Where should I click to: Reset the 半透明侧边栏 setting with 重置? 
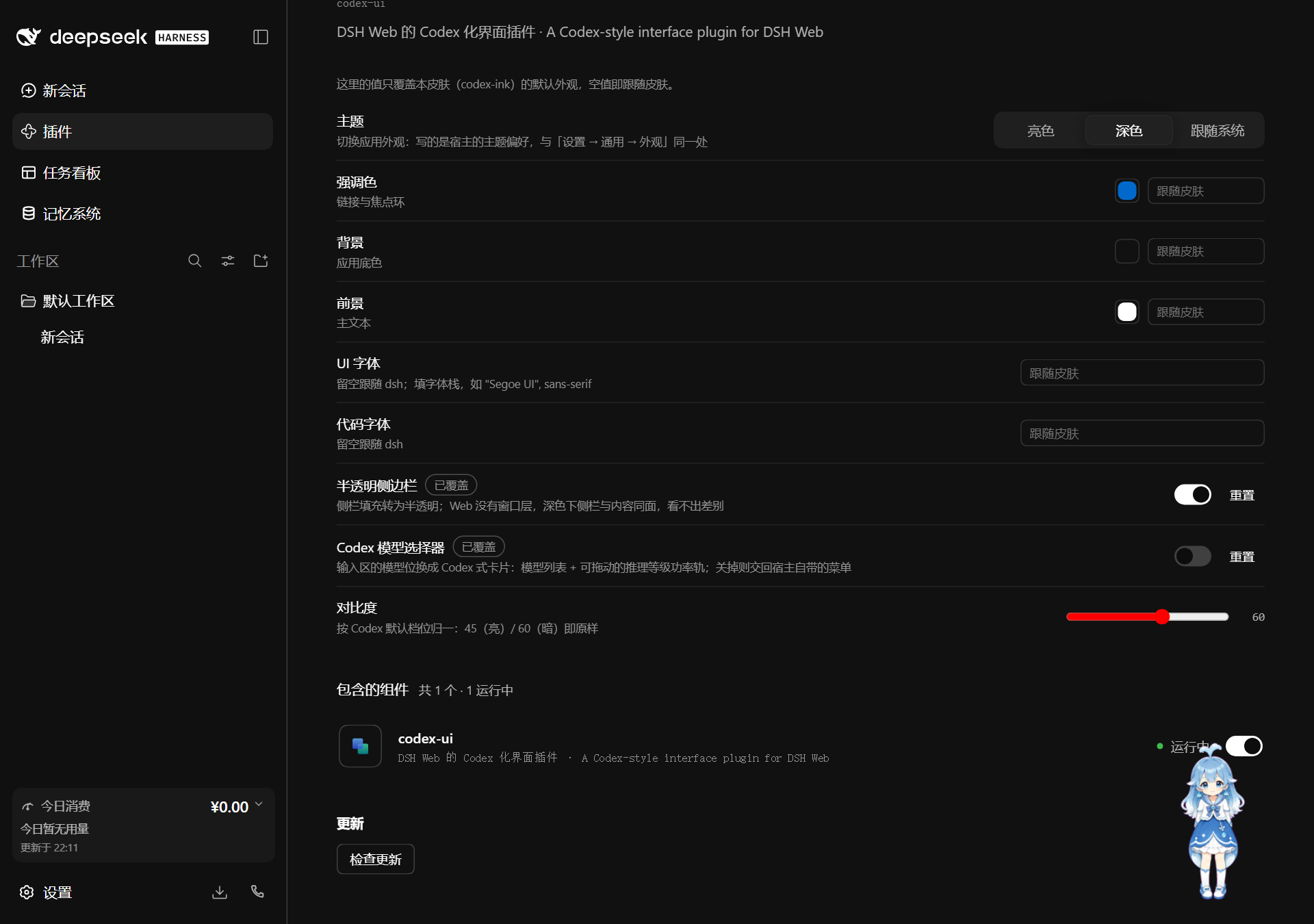pos(1242,495)
